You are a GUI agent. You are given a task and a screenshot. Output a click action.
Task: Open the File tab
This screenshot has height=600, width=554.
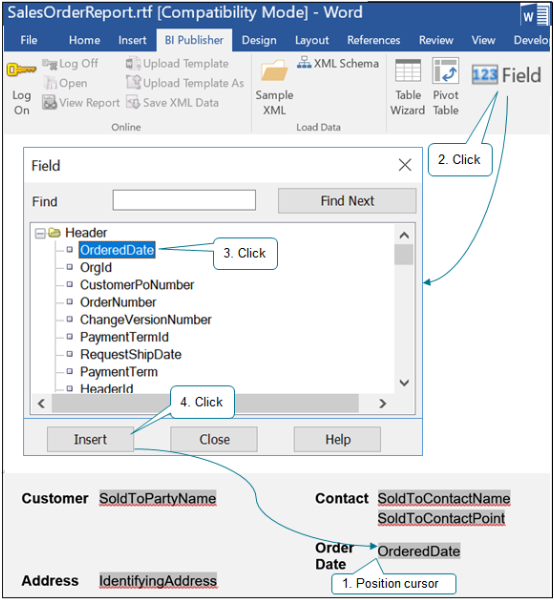tap(29, 40)
